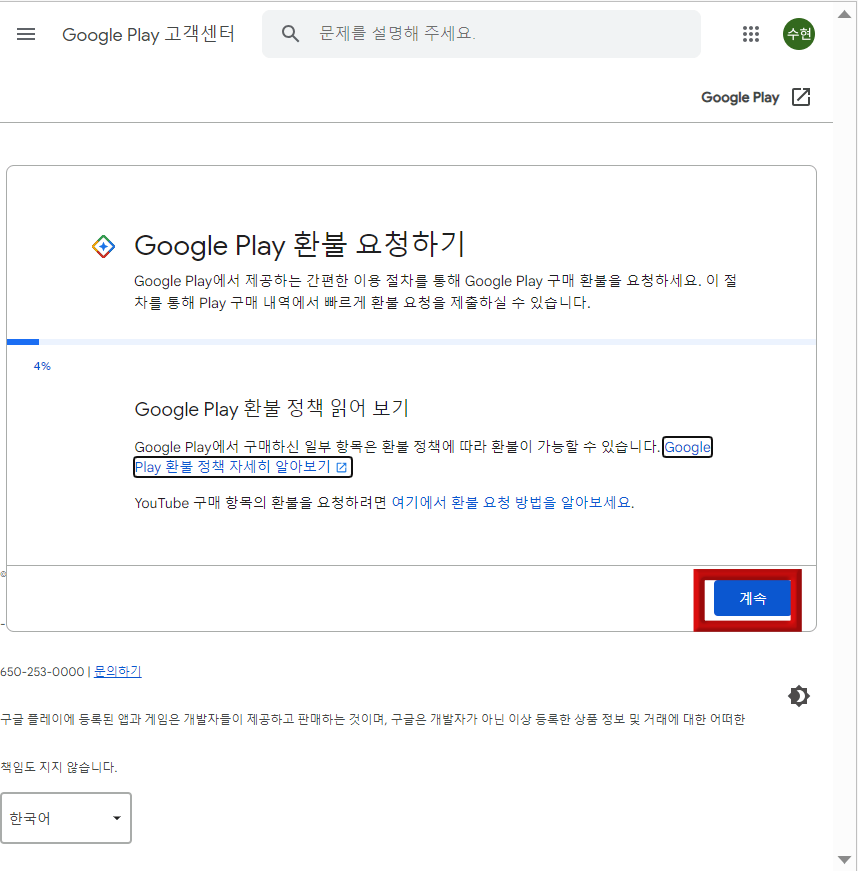Click the external link icon on 자세히 알아보기
Screen dimensions: 858x871
(x=341, y=467)
